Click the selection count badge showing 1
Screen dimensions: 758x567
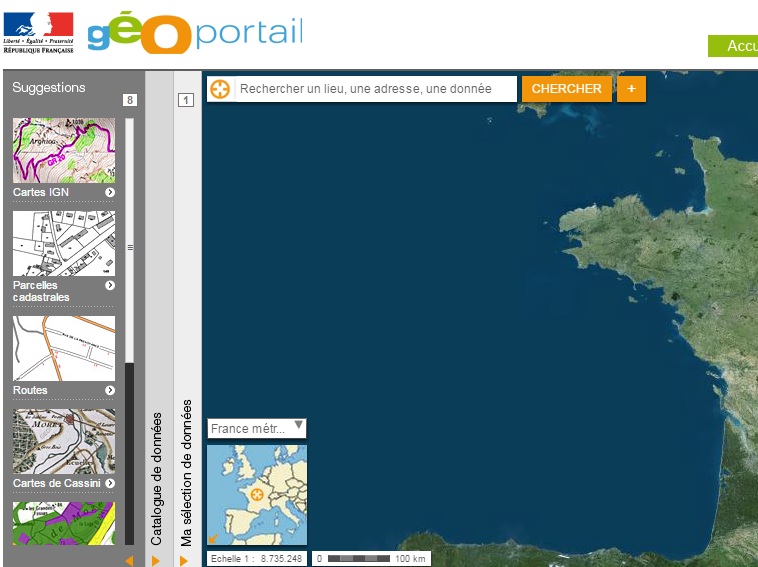pos(186,100)
